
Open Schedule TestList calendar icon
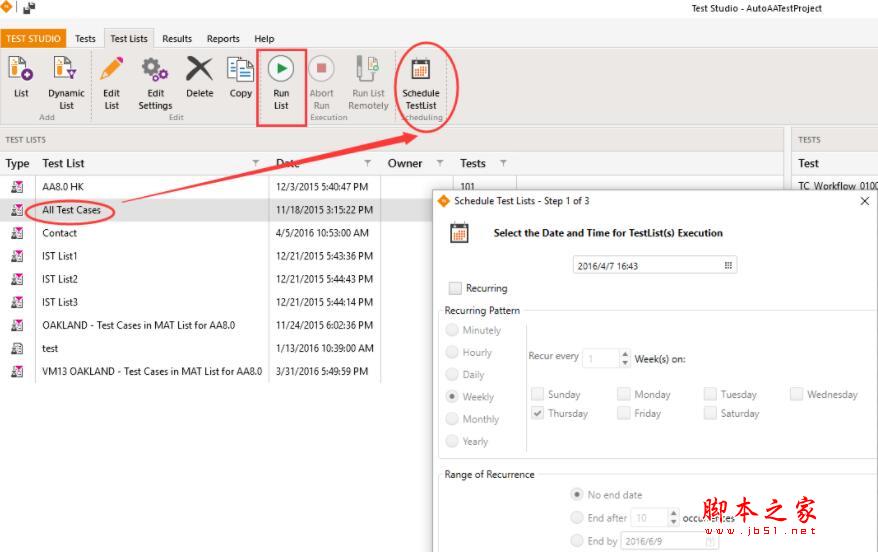point(421,69)
